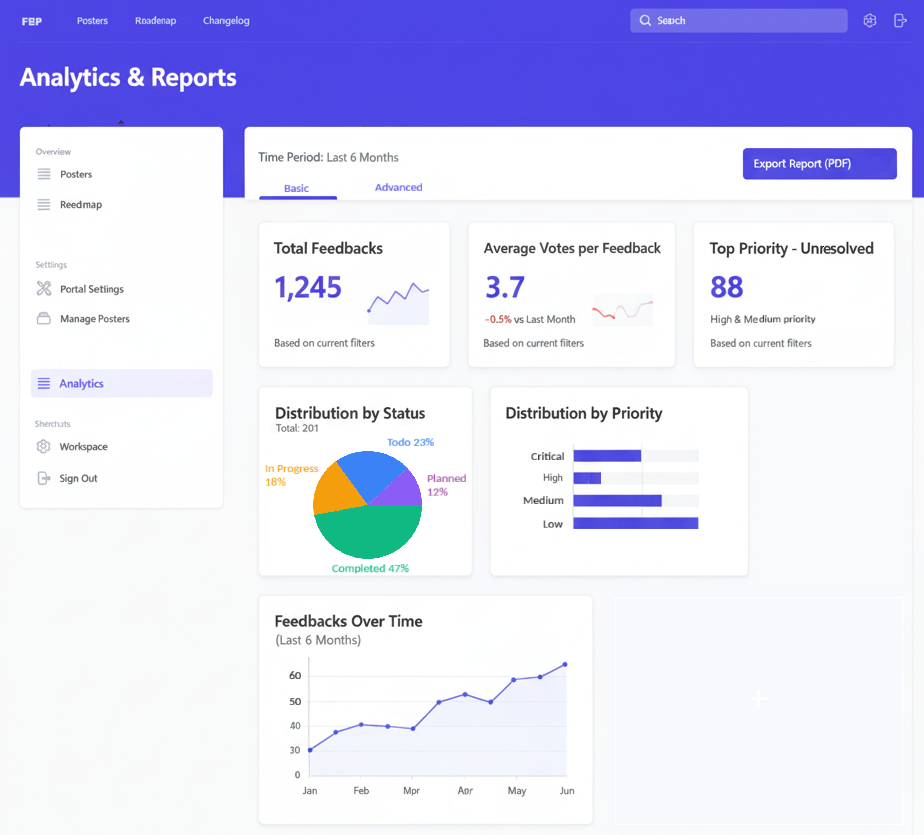Click the Posters list icon in sidebar
Viewport: 924px width, 835px height.
[44, 174]
